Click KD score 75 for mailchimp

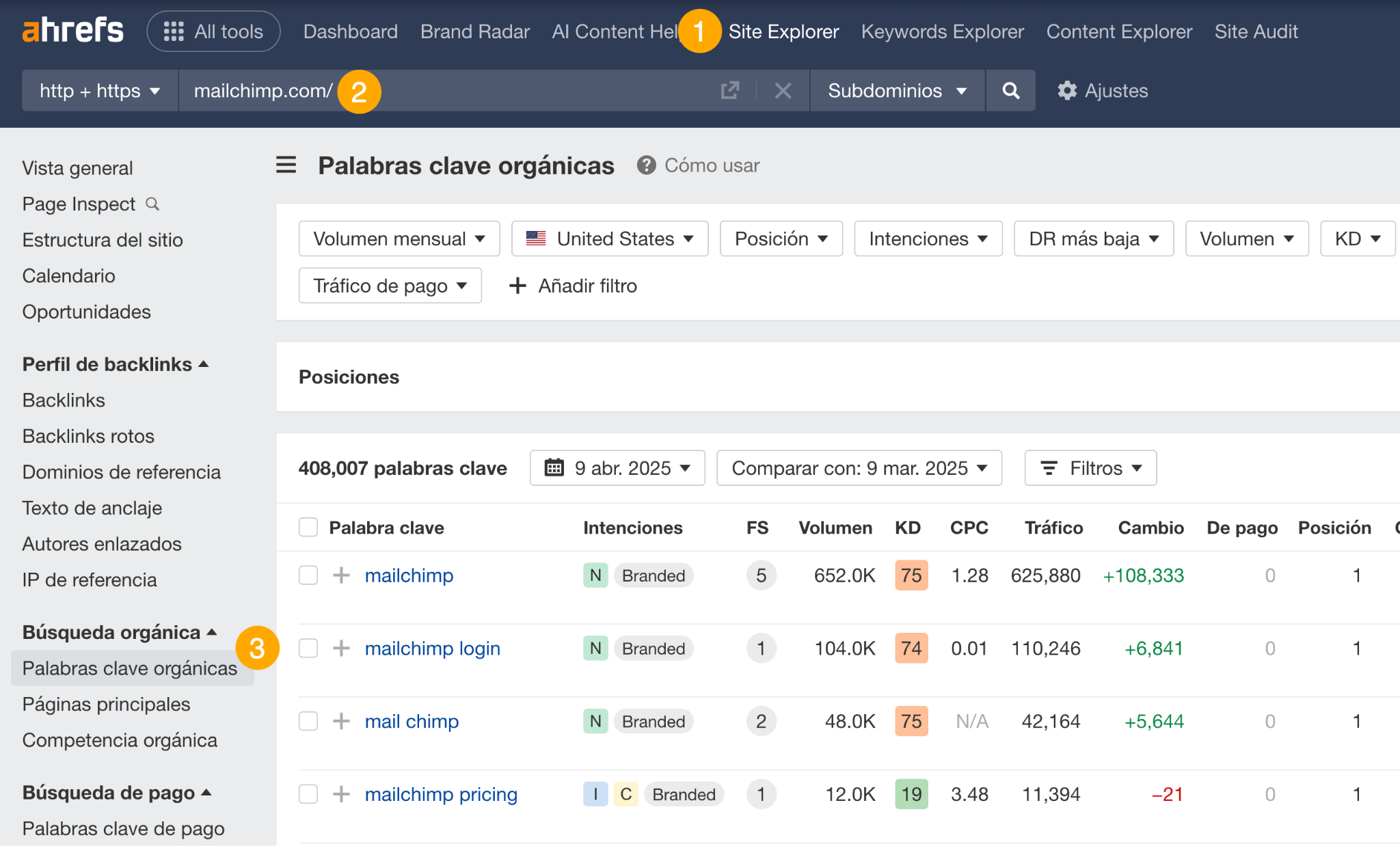click(x=911, y=575)
